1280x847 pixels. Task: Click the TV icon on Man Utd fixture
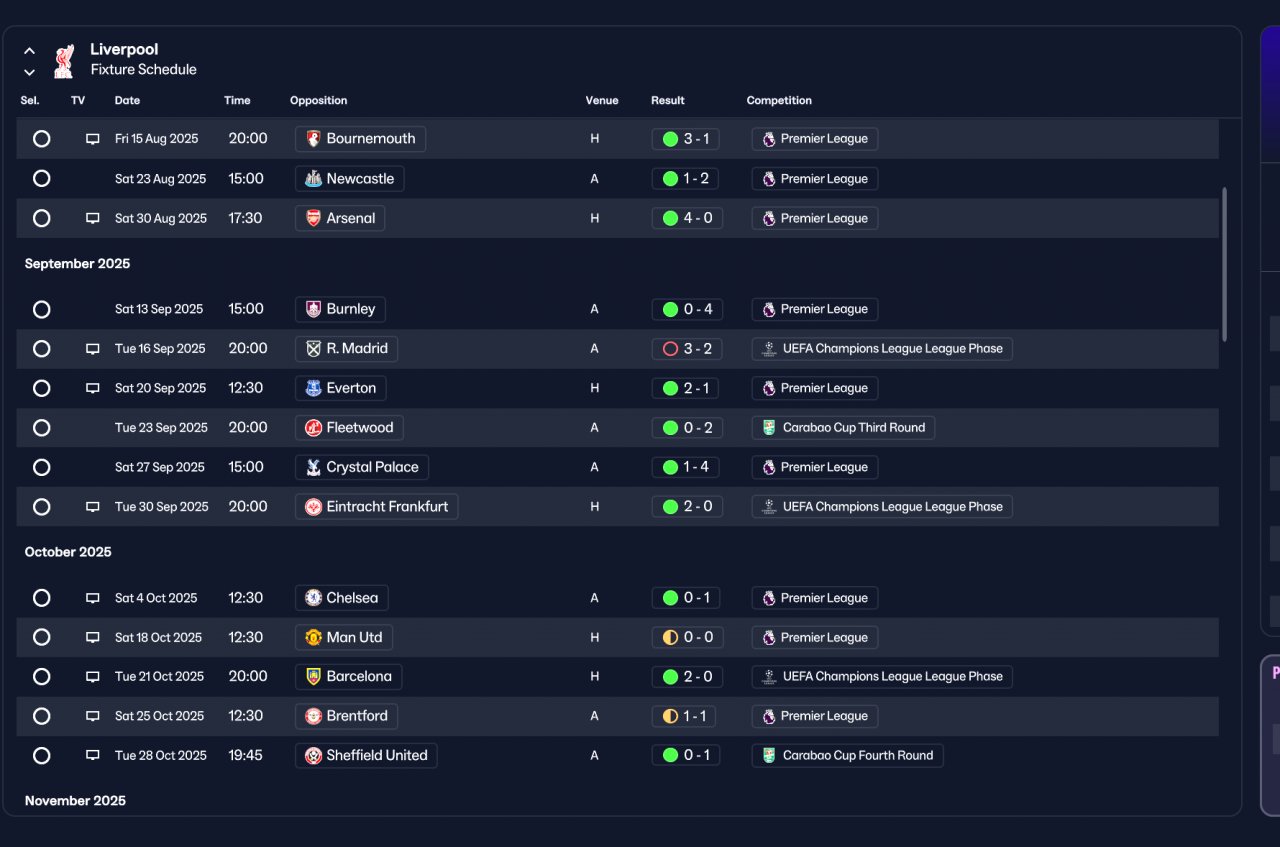coord(92,638)
